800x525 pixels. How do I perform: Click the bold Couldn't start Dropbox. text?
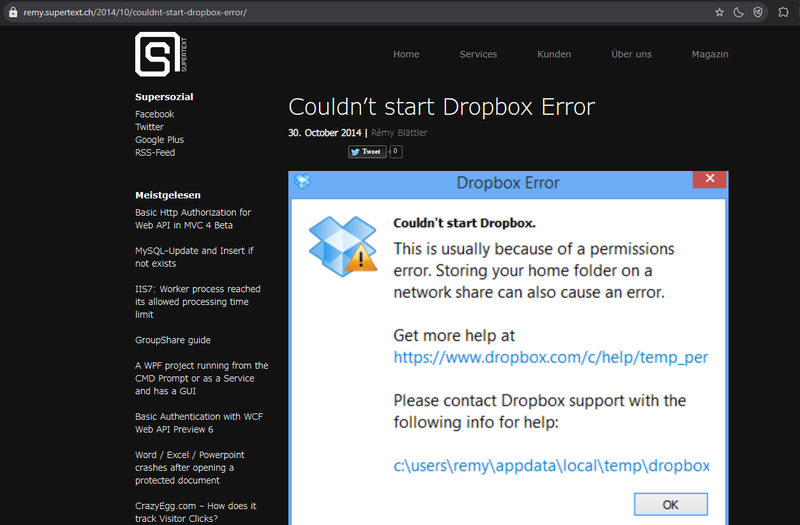pyautogui.click(x=464, y=223)
